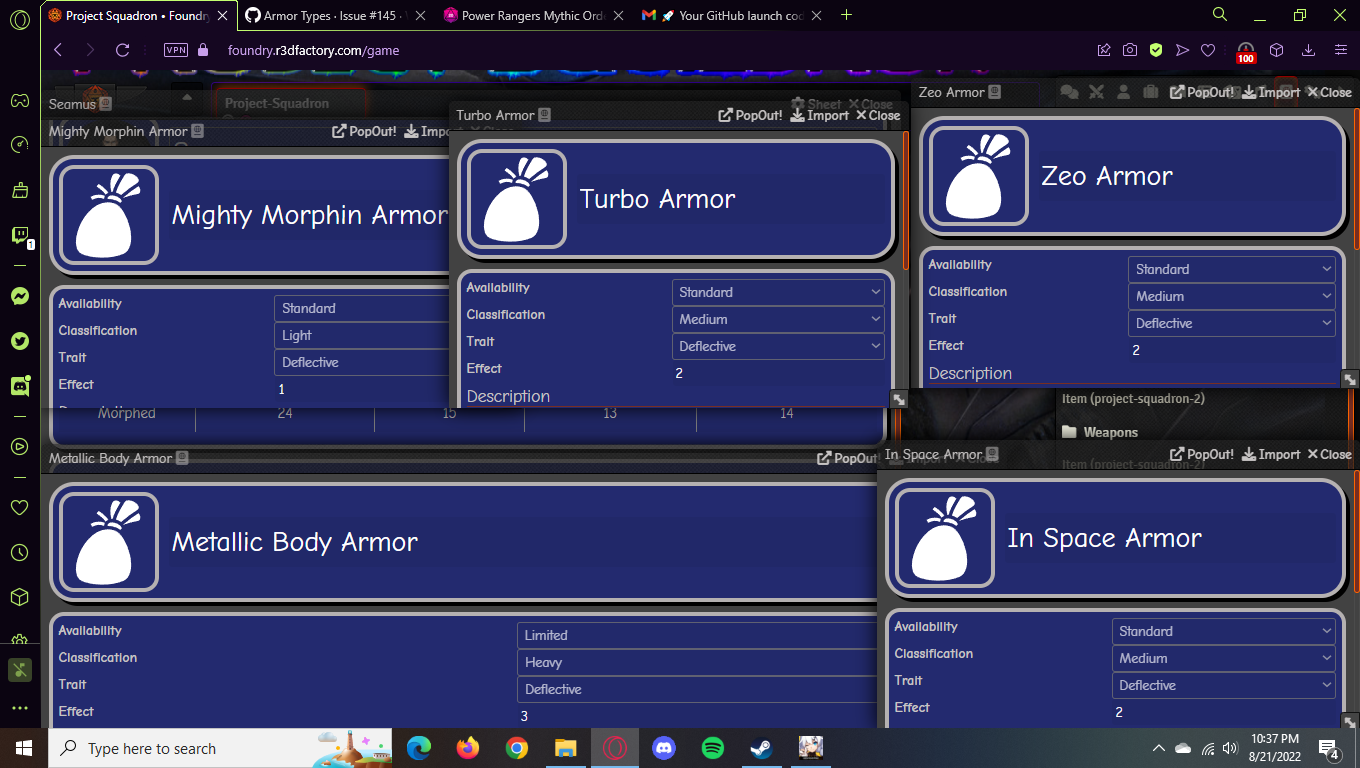Viewport: 1360px width, 768px height.
Task: Open Turbo Armor Classification dropdown
Action: (778, 319)
